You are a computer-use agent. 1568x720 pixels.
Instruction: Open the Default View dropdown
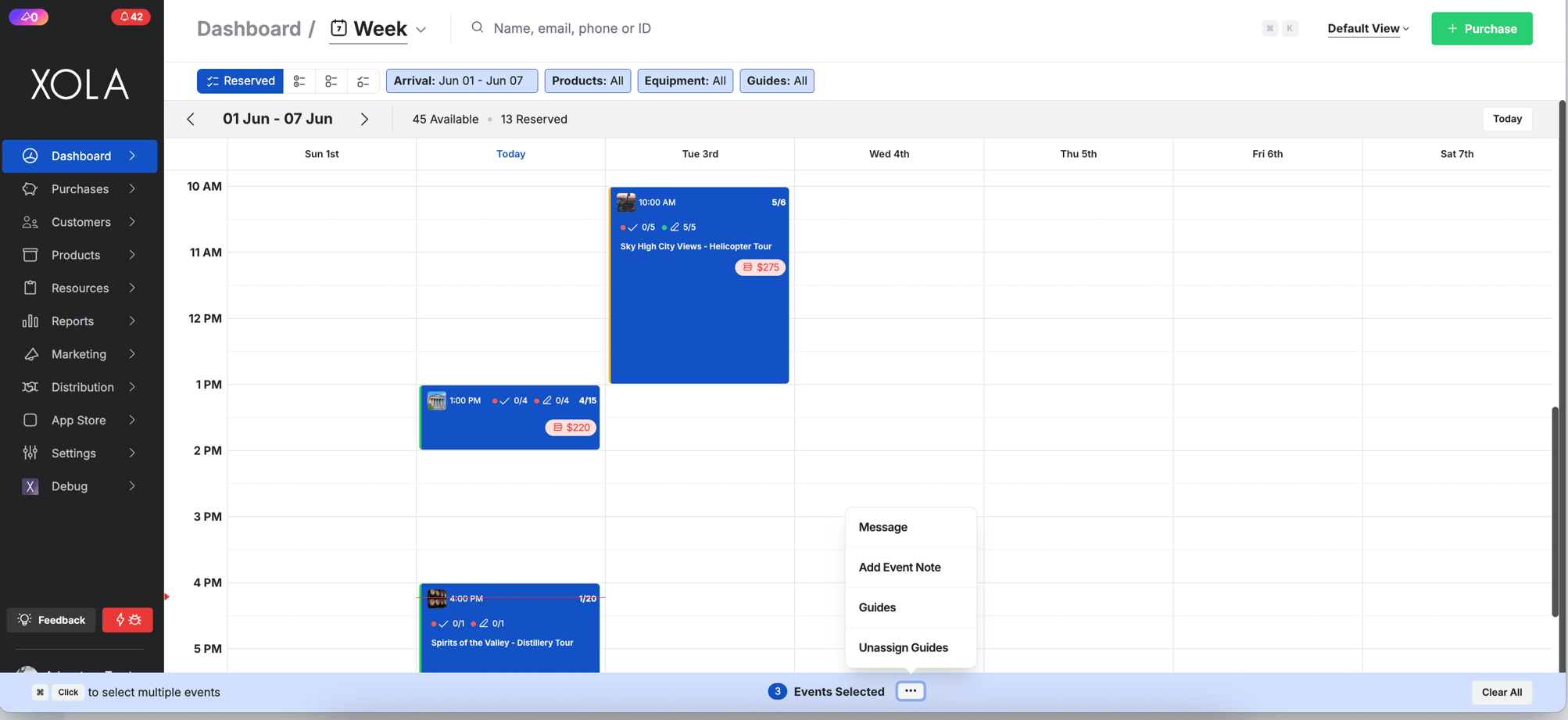click(1367, 28)
